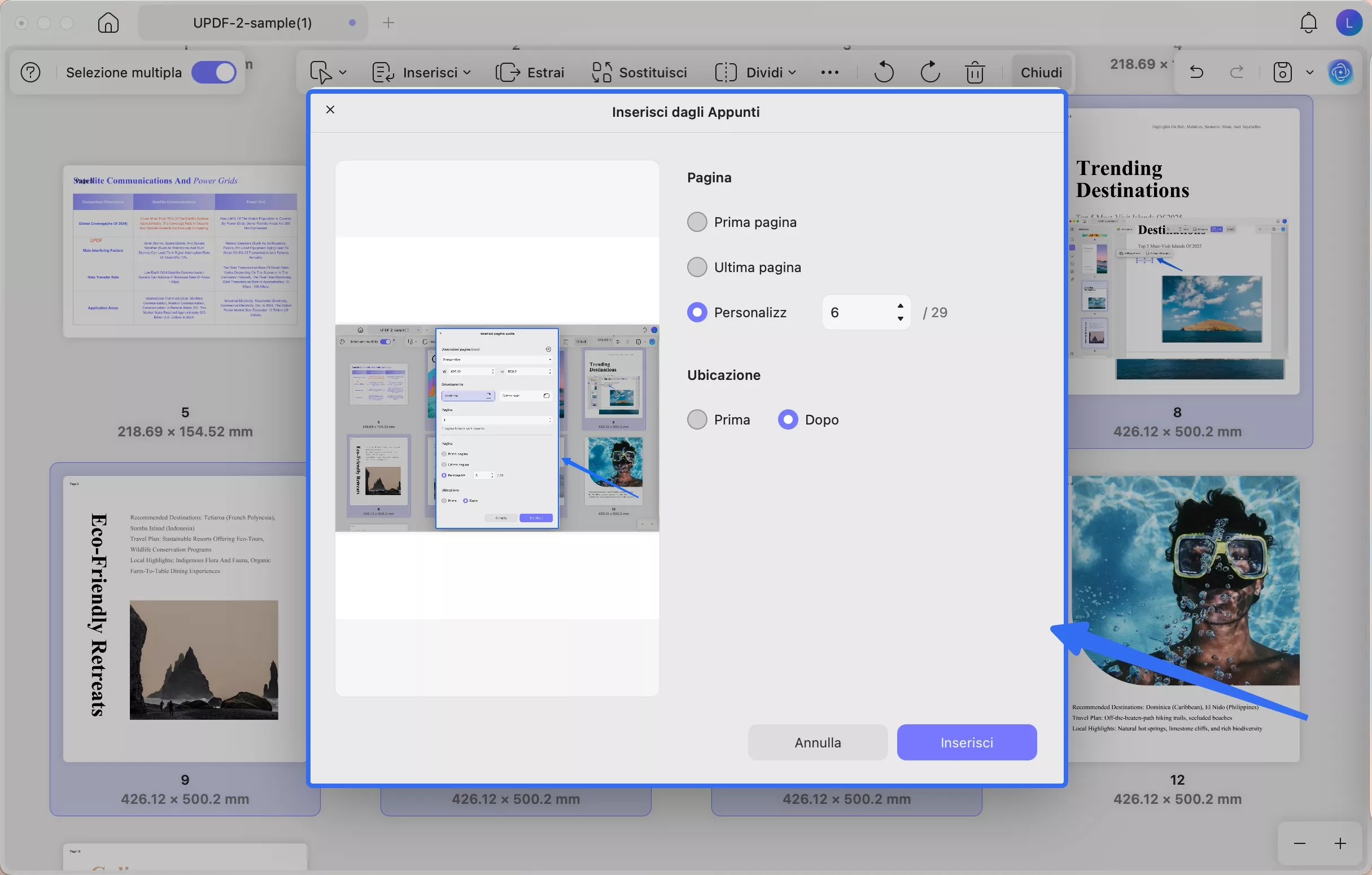
Task: Select the Prima pagina radio option
Action: [697, 222]
